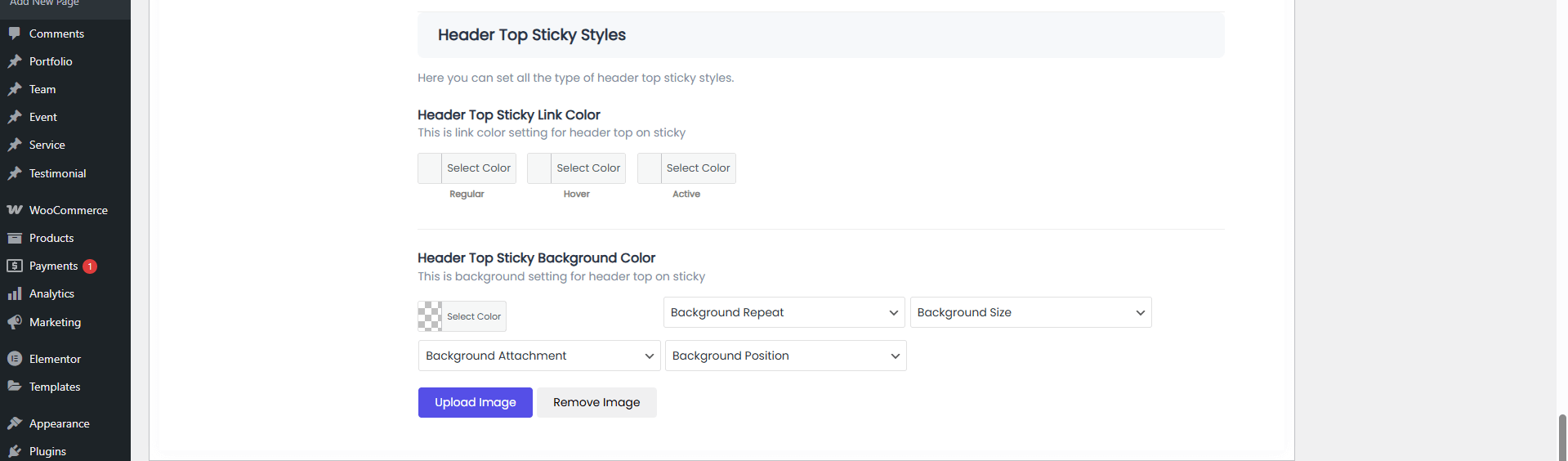The image size is (1568, 461).
Task: Click the transparent background color swatch
Action: click(x=430, y=316)
